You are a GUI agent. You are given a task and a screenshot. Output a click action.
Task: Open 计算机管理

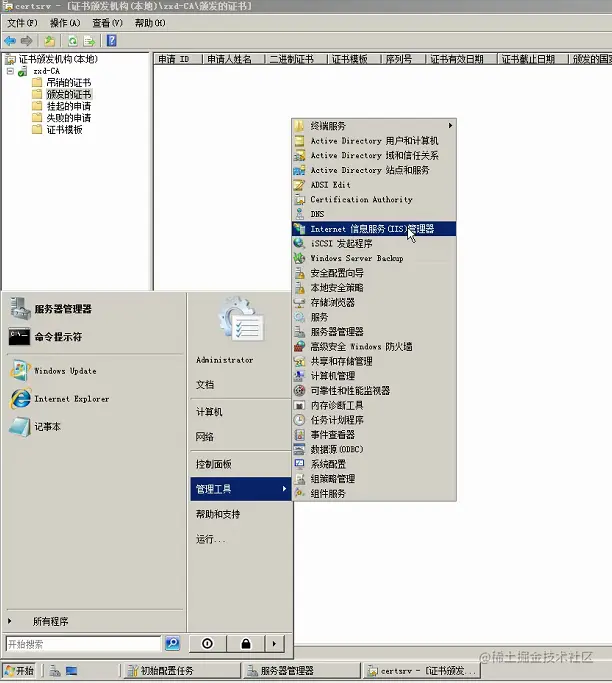374,376
